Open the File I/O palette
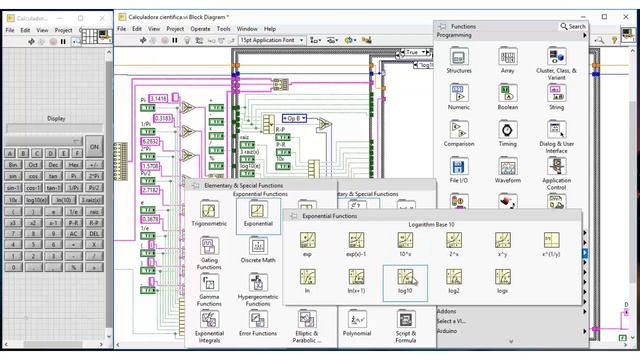Viewport: 640px width, 360px height. click(x=459, y=170)
